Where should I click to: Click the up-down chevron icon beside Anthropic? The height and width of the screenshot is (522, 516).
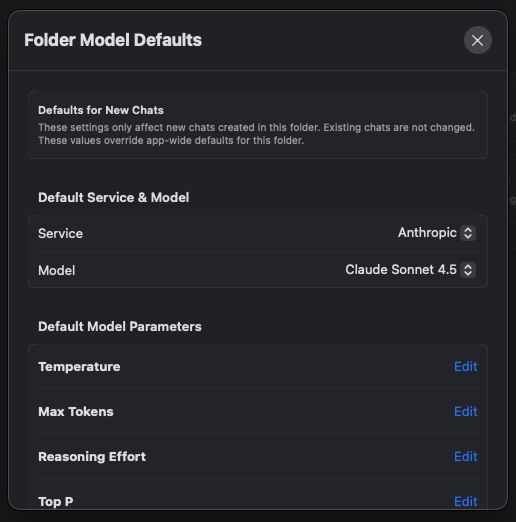coord(468,233)
